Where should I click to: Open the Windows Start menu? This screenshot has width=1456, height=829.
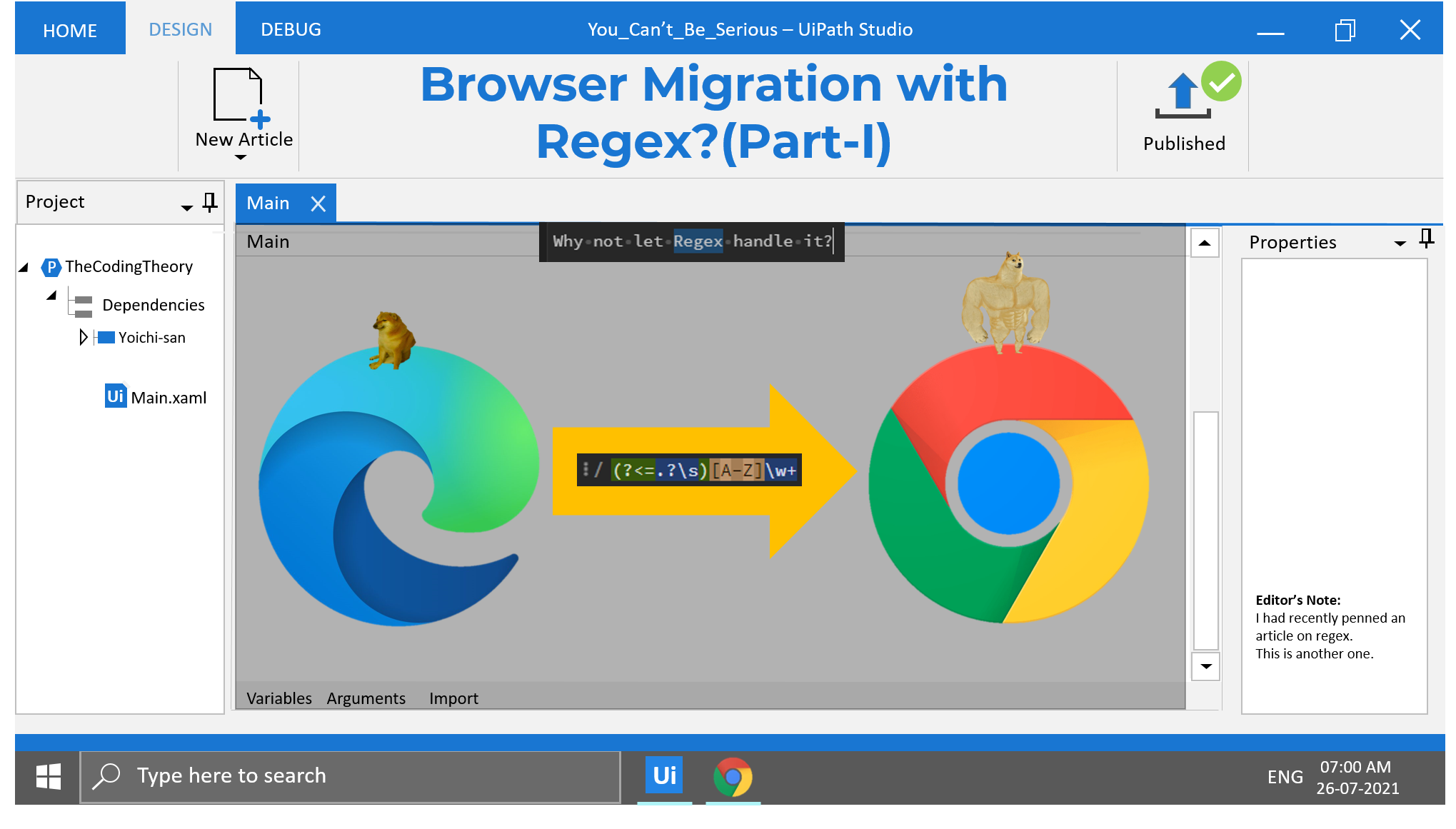click(x=49, y=776)
